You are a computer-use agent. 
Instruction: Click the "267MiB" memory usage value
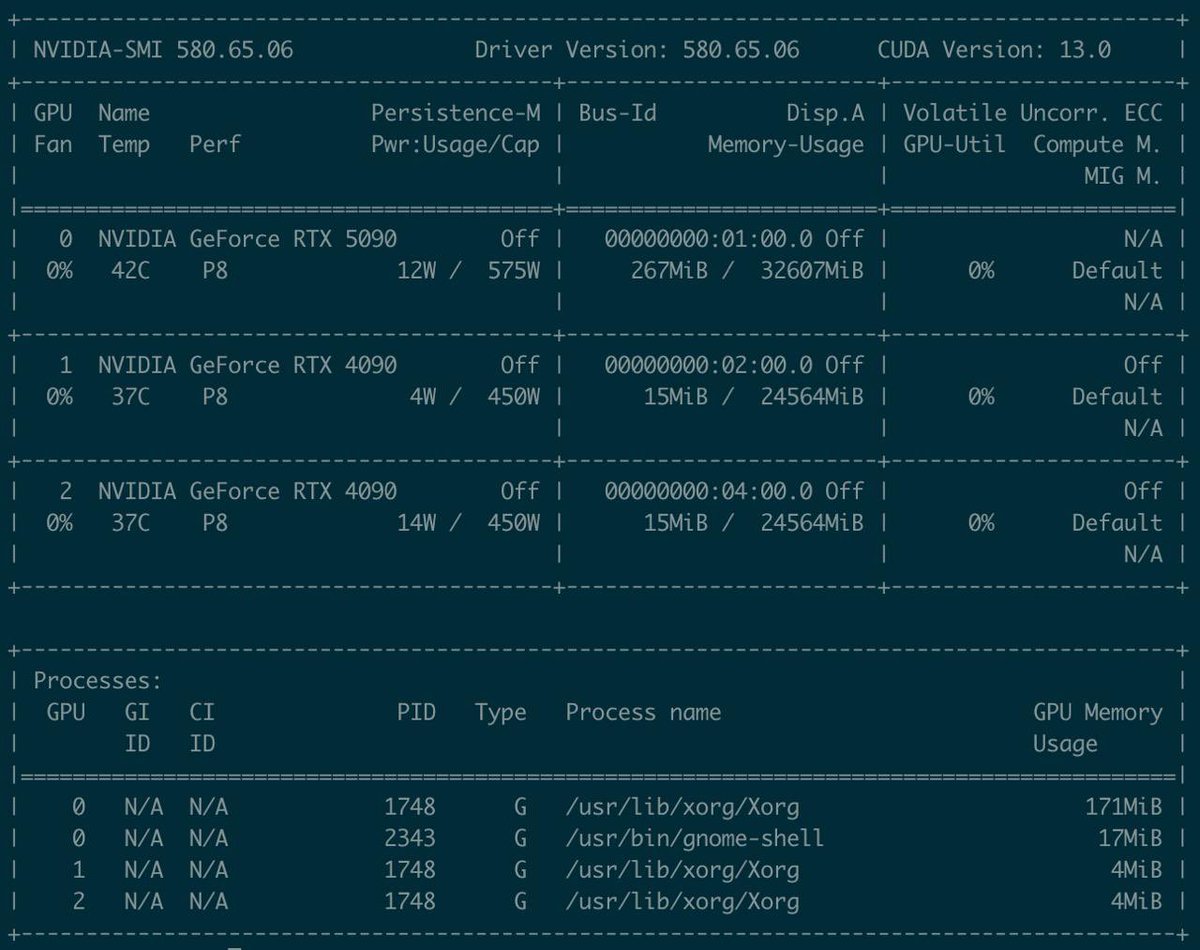[x=669, y=271]
